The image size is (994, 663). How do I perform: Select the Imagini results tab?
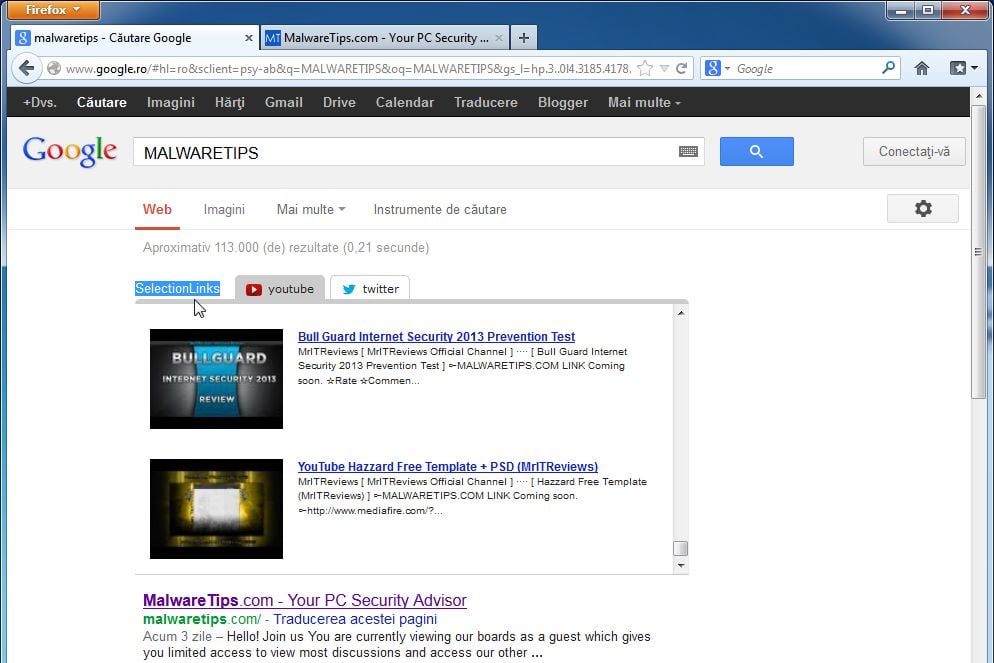pos(224,209)
